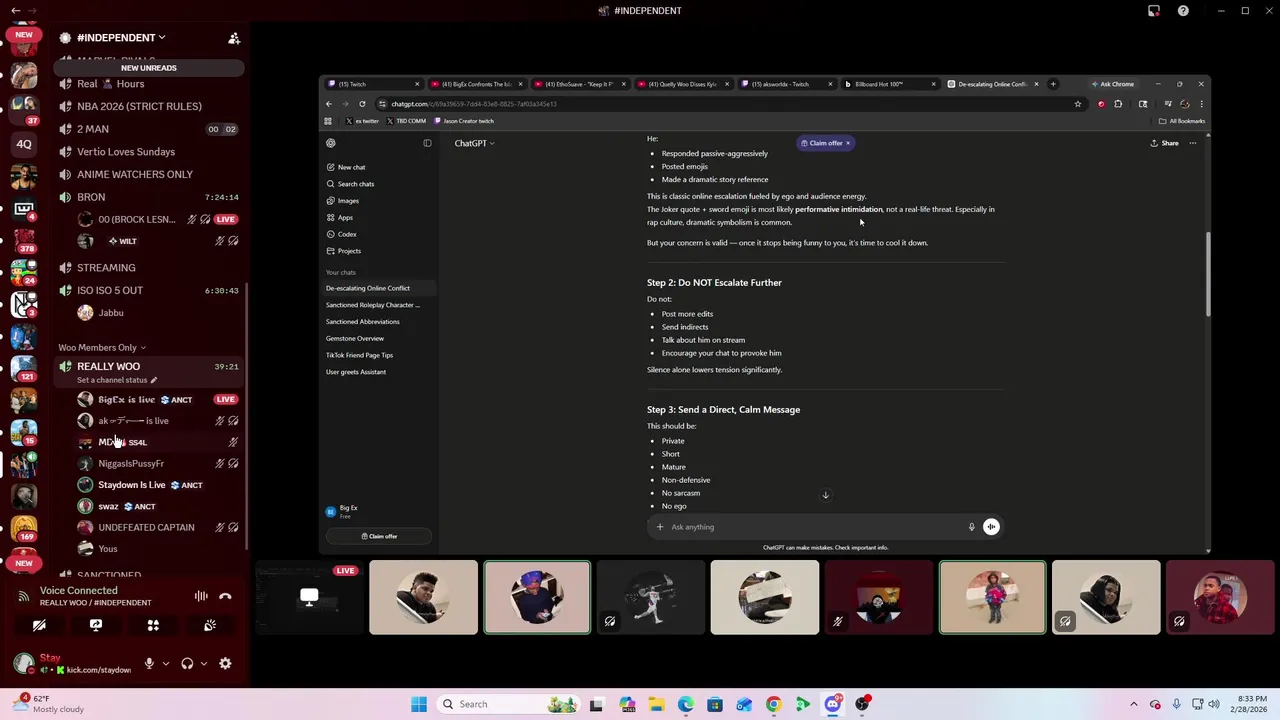
Task: Open Gemstone Overview chat
Action: point(354,338)
